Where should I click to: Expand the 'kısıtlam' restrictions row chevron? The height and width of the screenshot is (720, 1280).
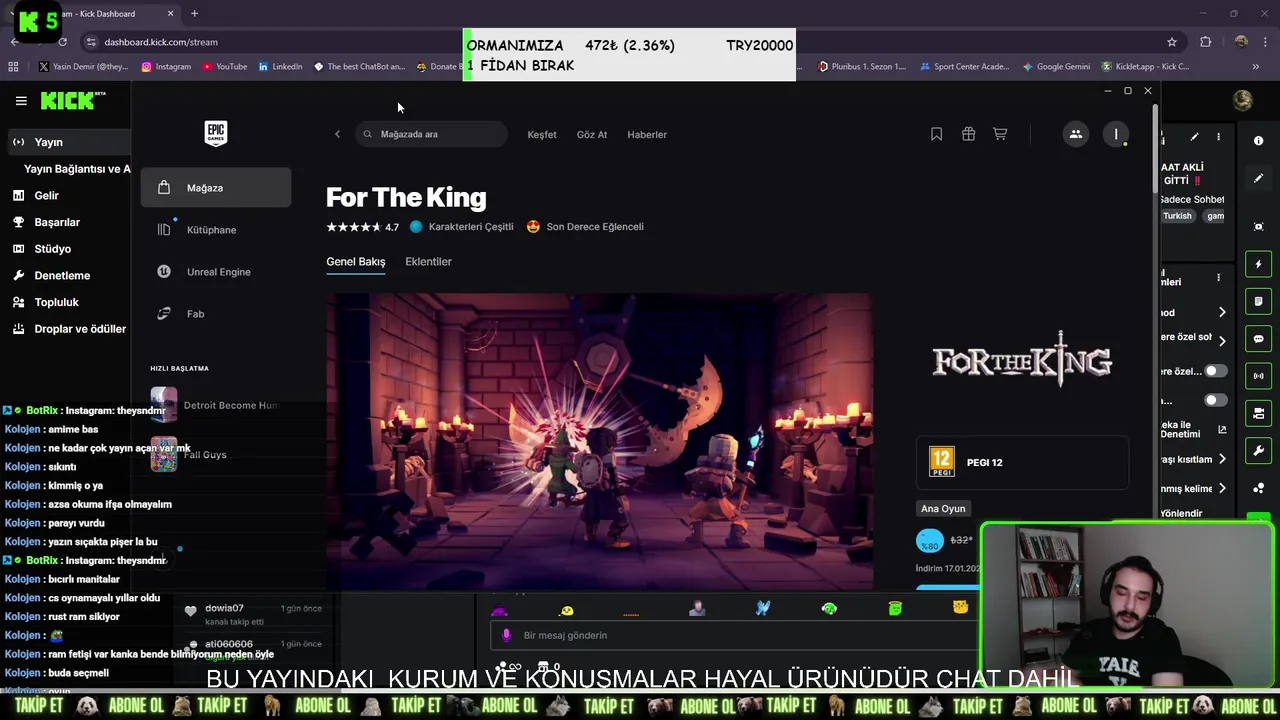pos(1221,459)
